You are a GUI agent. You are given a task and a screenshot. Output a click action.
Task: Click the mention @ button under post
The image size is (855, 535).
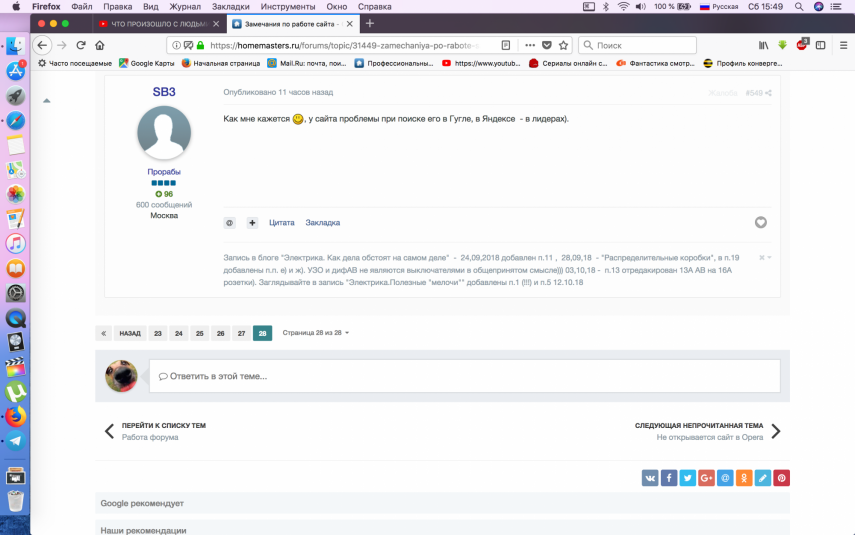point(230,223)
